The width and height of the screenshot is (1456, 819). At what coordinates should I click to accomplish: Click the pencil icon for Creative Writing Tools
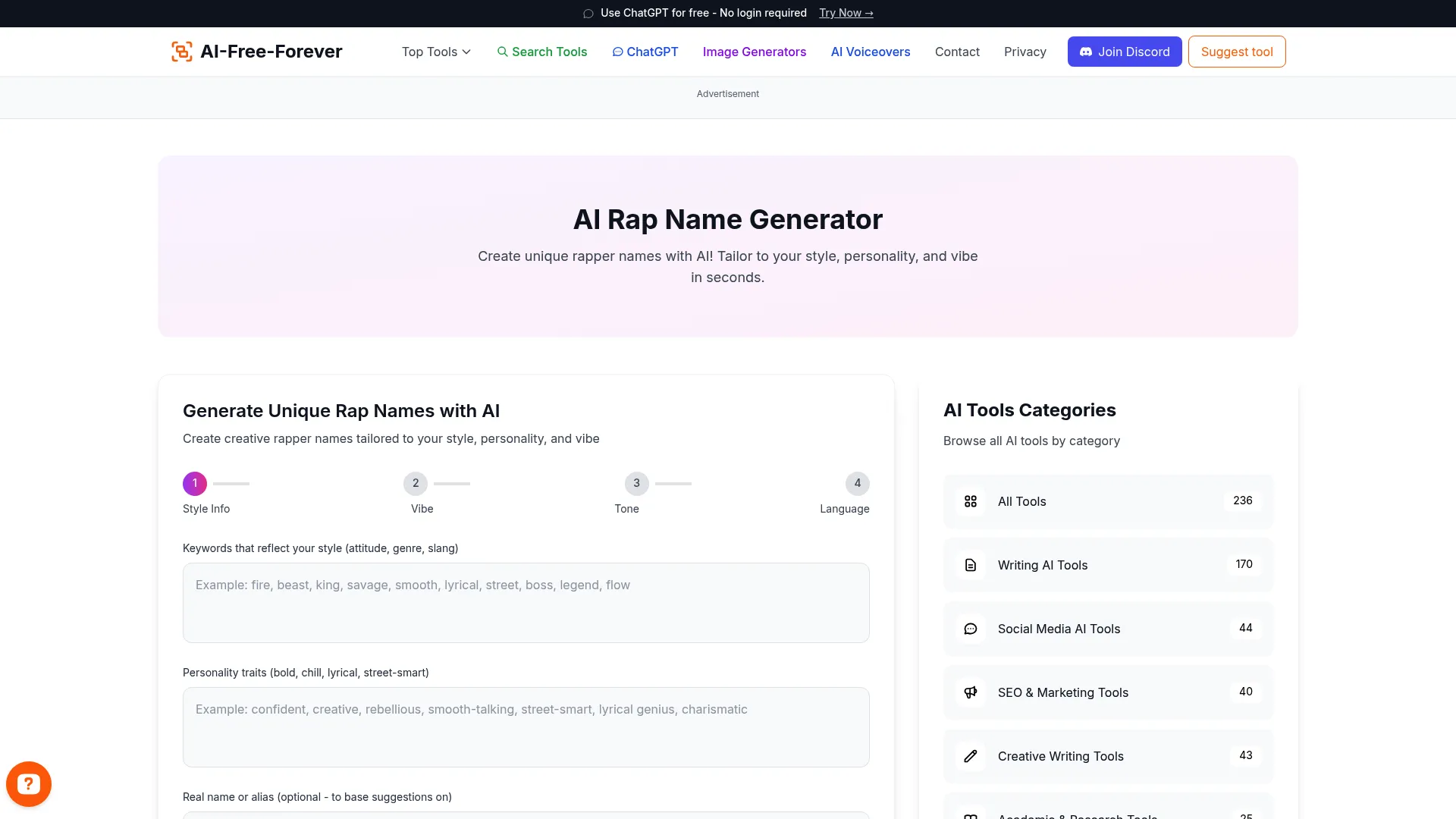[x=971, y=755]
